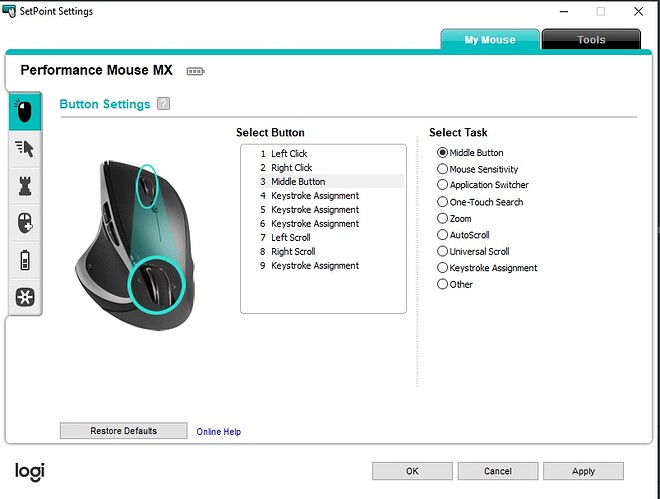Click the Cancel button
Image resolution: width=660 pixels, height=499 pixels.
click(498, 471)
